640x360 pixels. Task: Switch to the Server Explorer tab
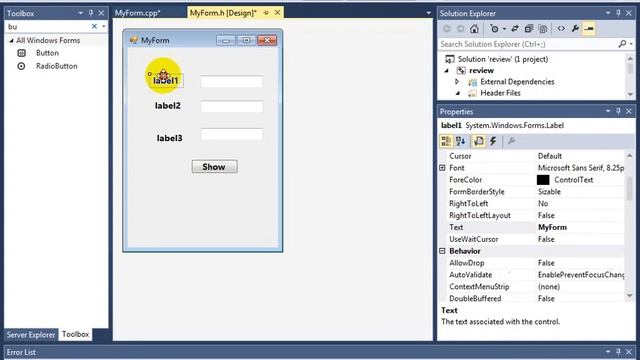(31, 335)
